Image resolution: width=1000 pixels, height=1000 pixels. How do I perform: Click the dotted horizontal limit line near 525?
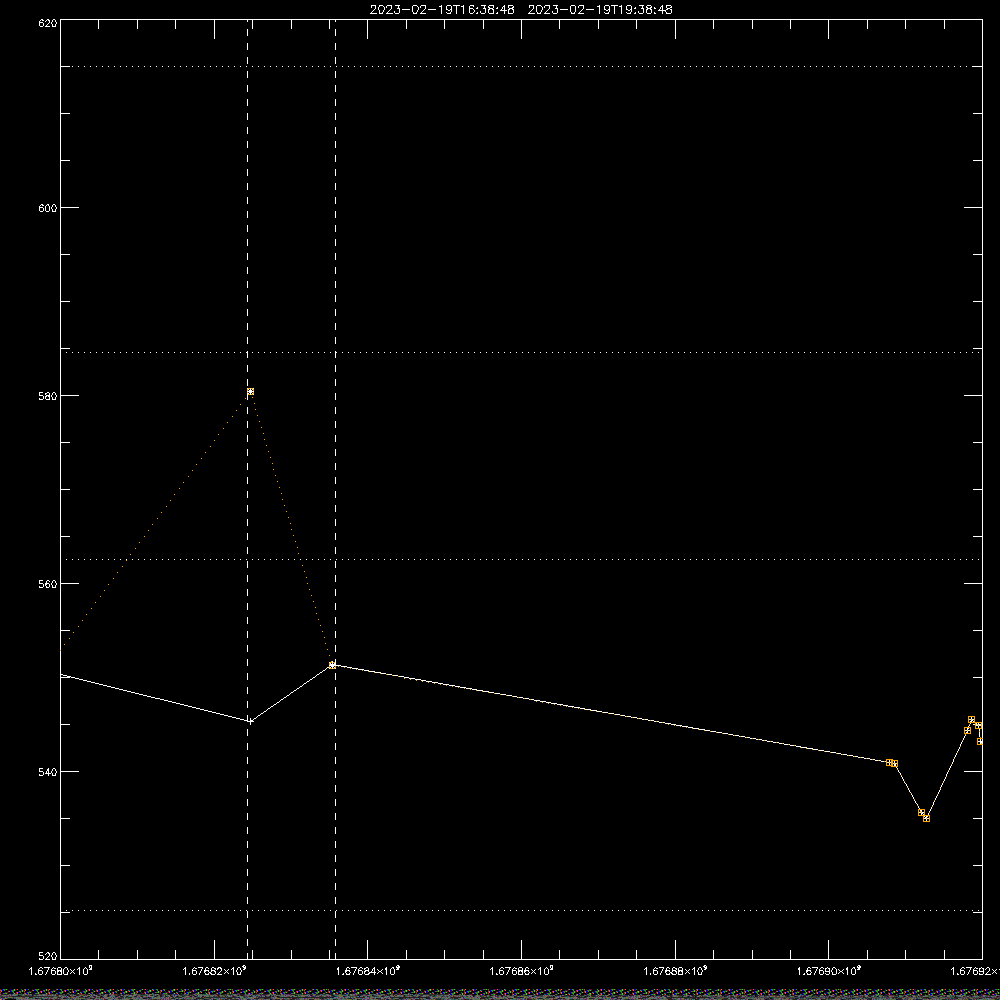521,911
